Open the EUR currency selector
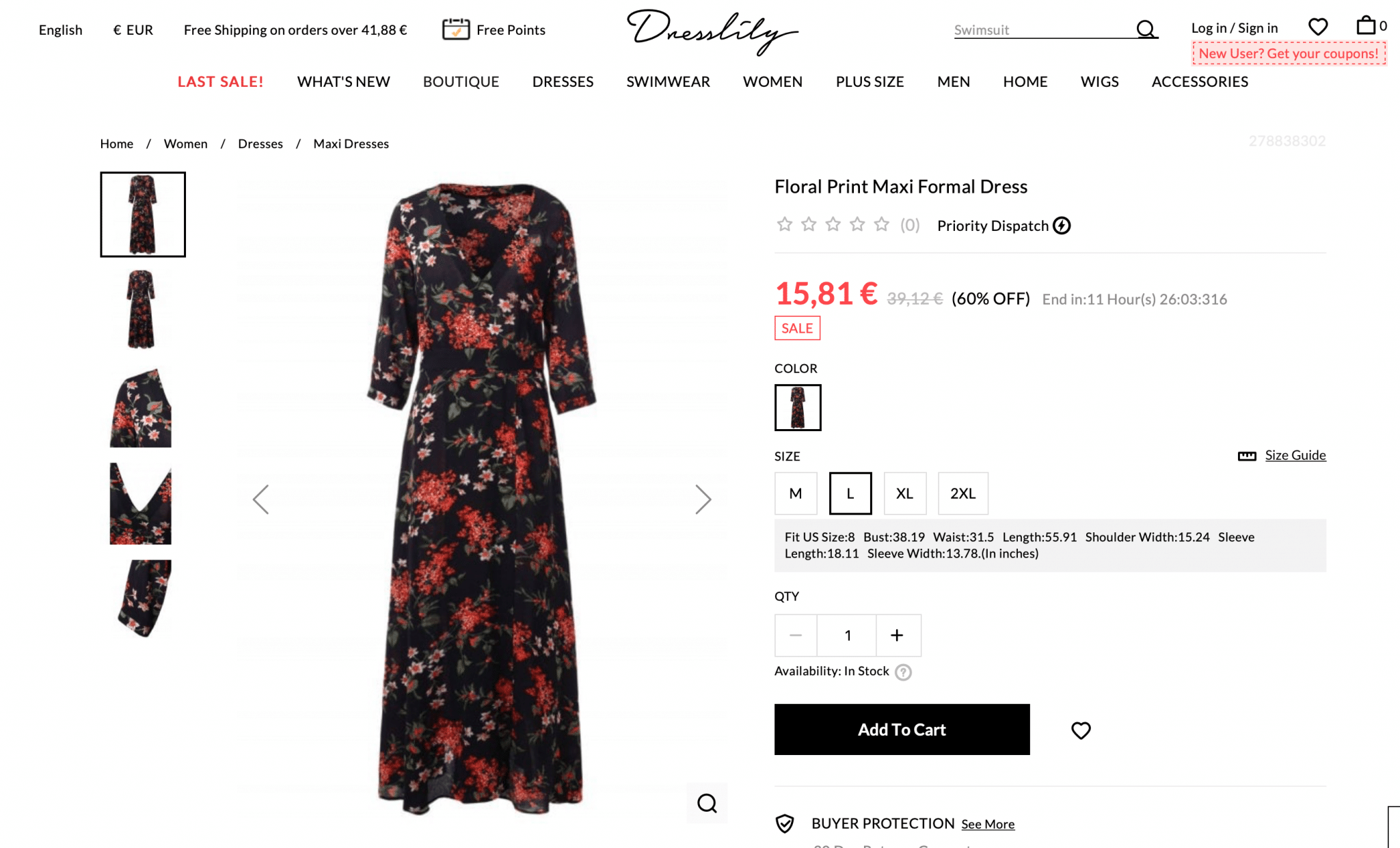Screen dimensions: 1400x848 133,30
